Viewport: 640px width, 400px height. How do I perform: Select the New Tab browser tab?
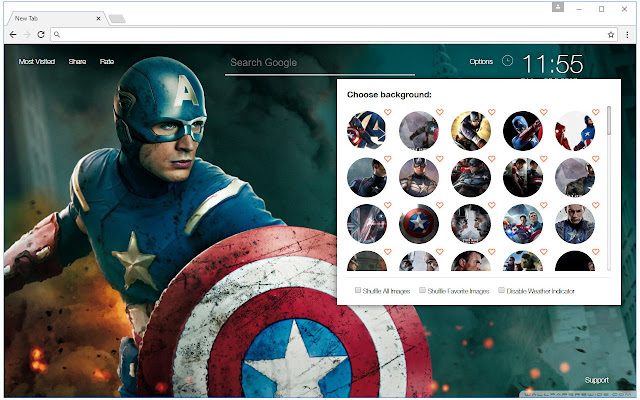[x=56, y=18]
